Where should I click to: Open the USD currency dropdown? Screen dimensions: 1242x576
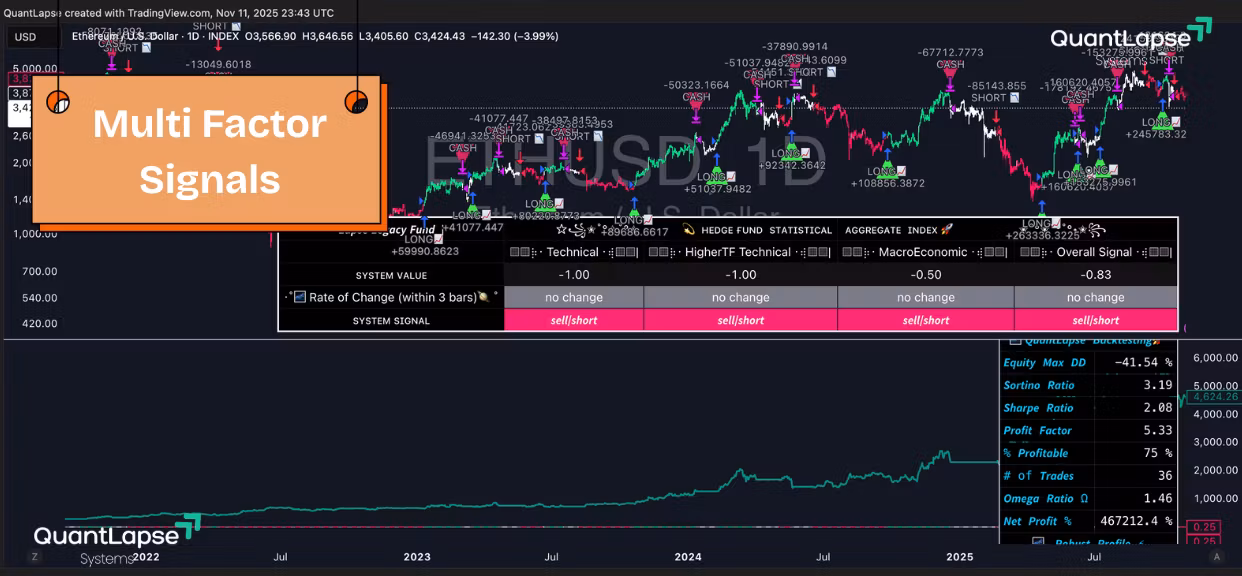(x=27, y=37)
